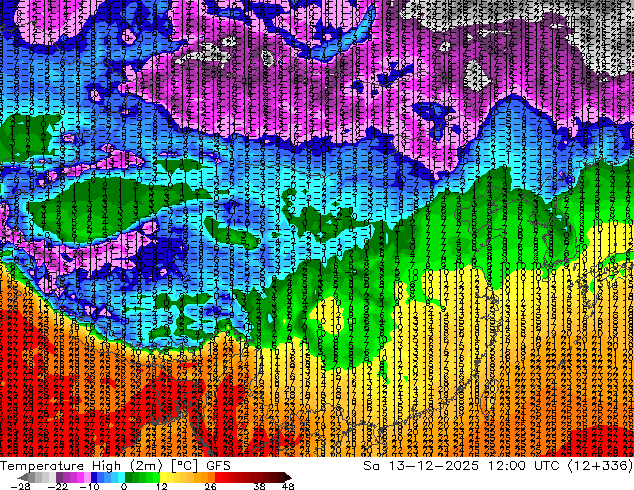This screenshot has height=490, width=634.
Task: Select the '(2m)' height label
Action: (146, 466)
